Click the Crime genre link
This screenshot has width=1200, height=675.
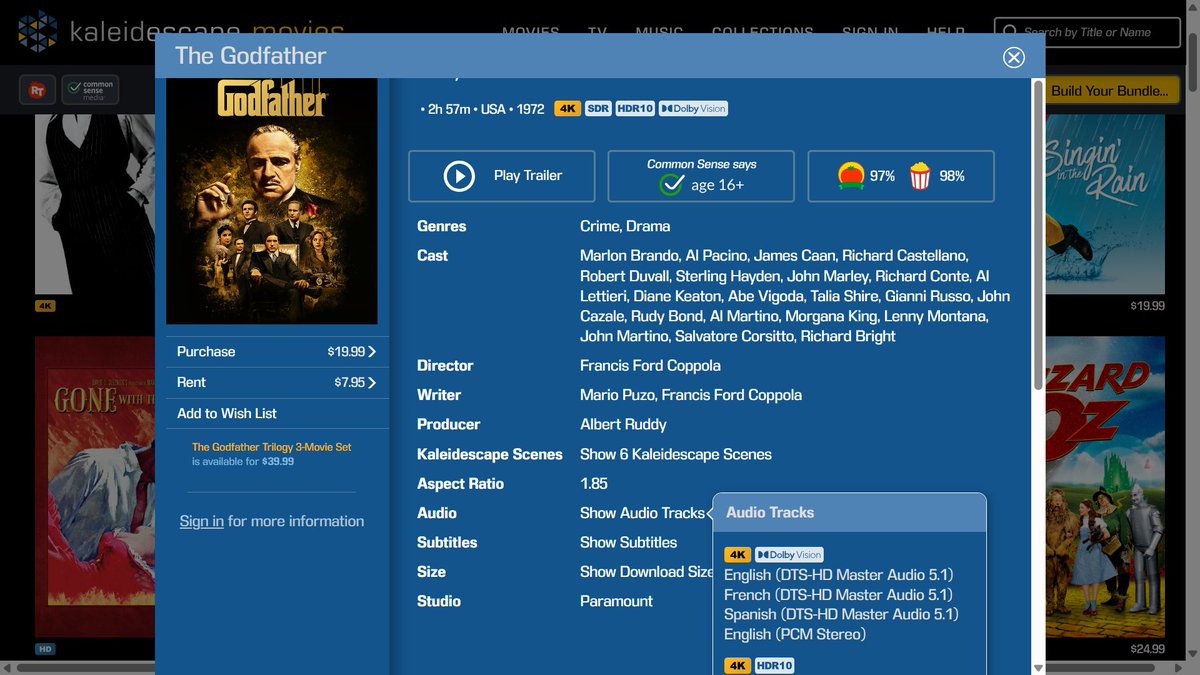click(x=598, y=226)
